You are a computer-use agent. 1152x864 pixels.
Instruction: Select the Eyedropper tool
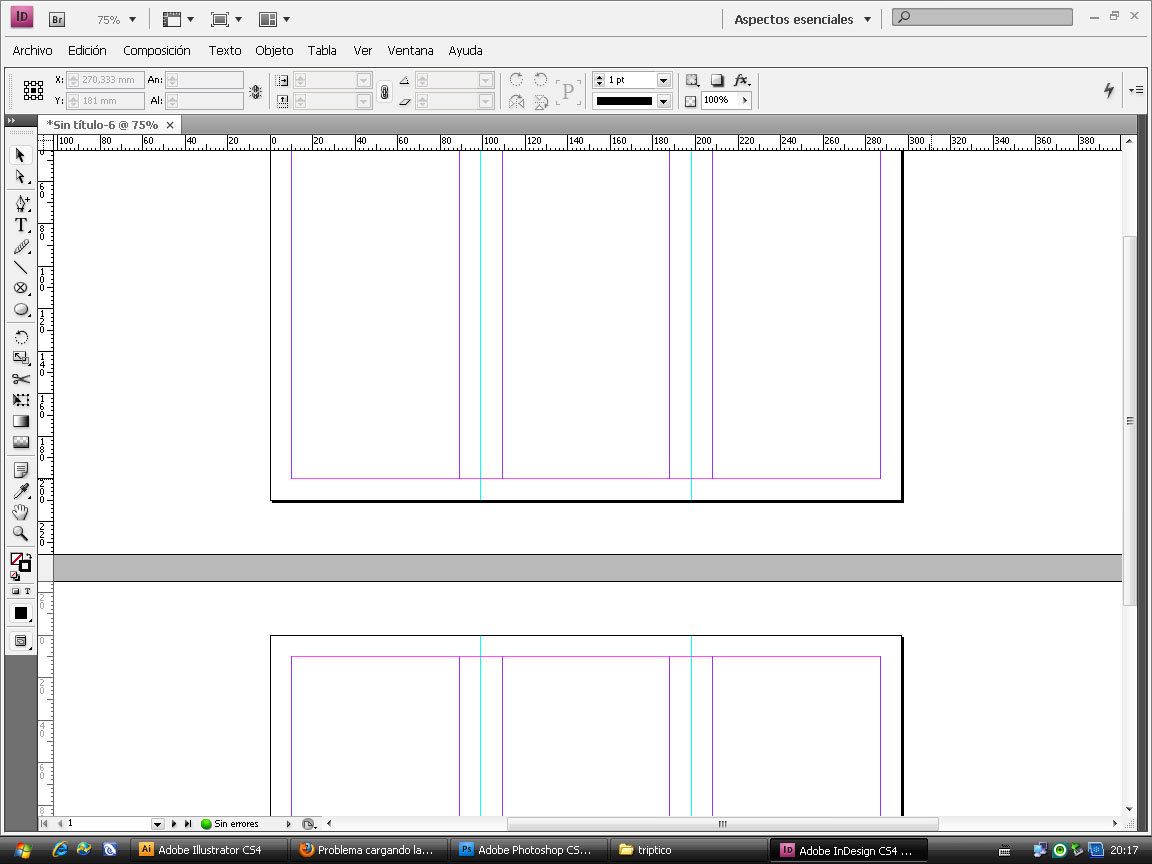pyautogui.click(x=21, y=490)
